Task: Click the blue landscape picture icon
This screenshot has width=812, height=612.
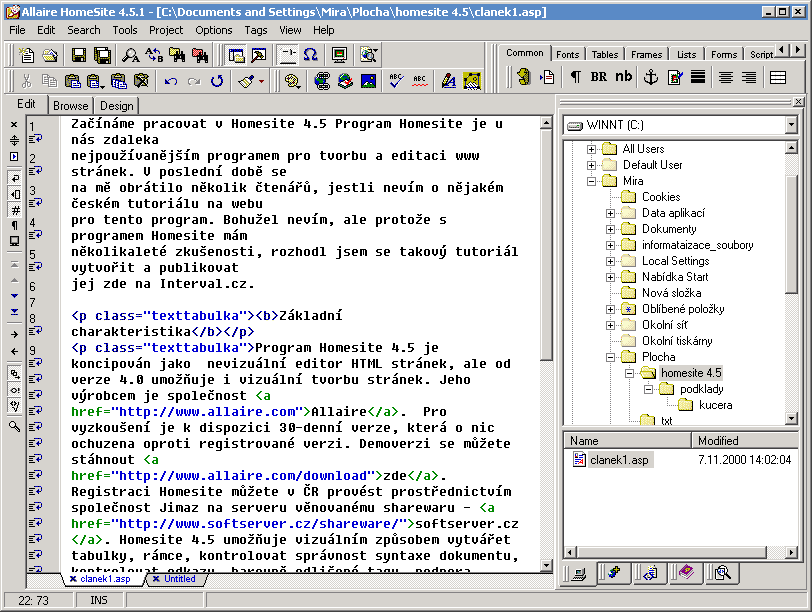Action: (368, 81)
